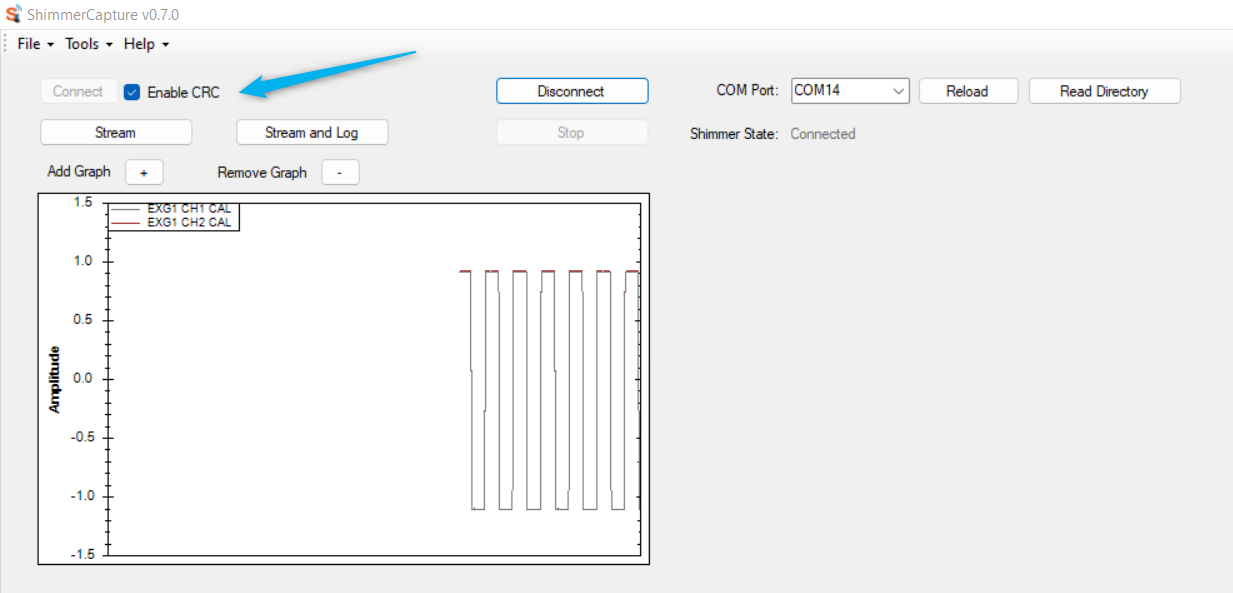Click the ShimmerCapture v0.7.0 window title

pyautogui.click(x=103, y=15)
